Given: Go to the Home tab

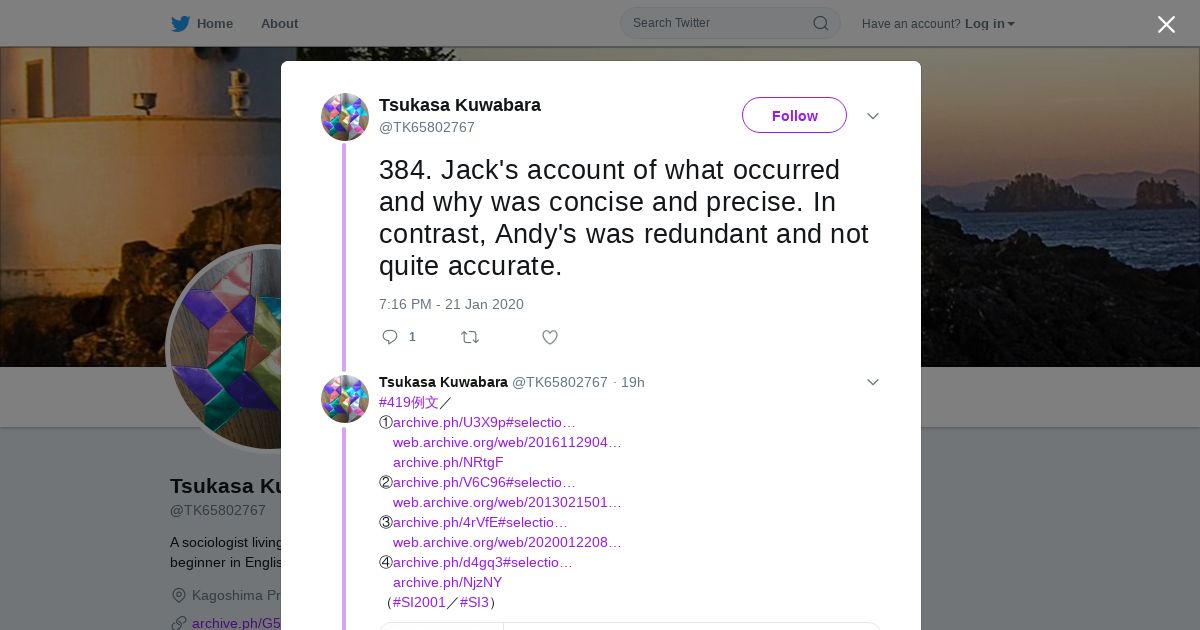Looking at the screenshot, I should coord(214,23).
